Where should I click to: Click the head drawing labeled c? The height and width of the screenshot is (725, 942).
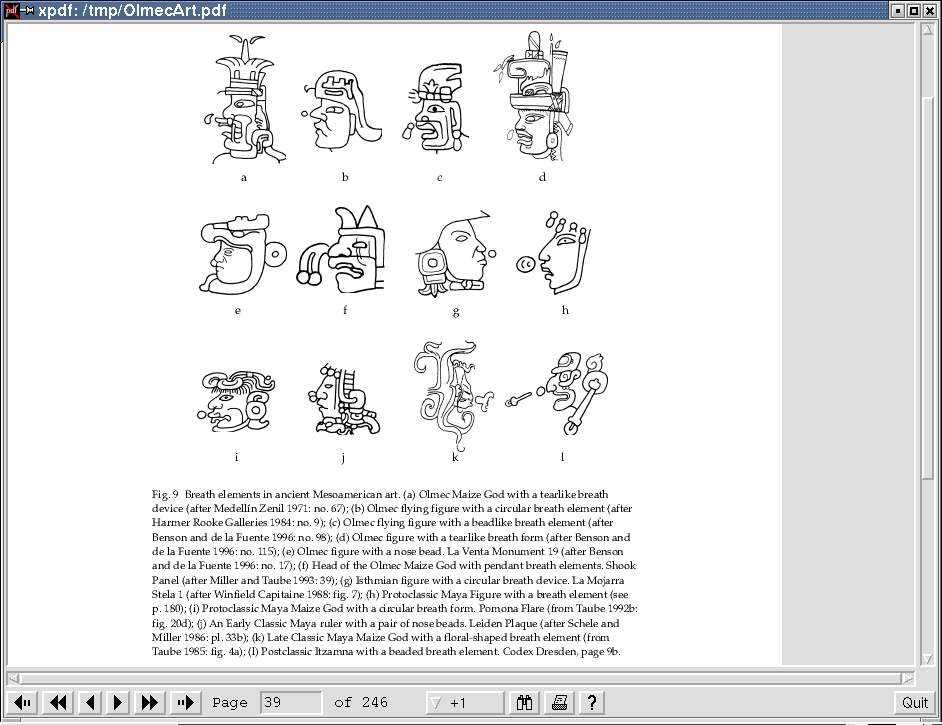coord(434,107)
